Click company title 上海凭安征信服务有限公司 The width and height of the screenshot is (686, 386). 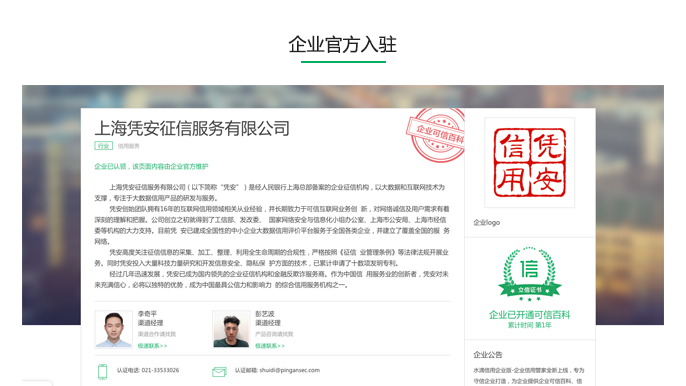click(x=192, y=128)
